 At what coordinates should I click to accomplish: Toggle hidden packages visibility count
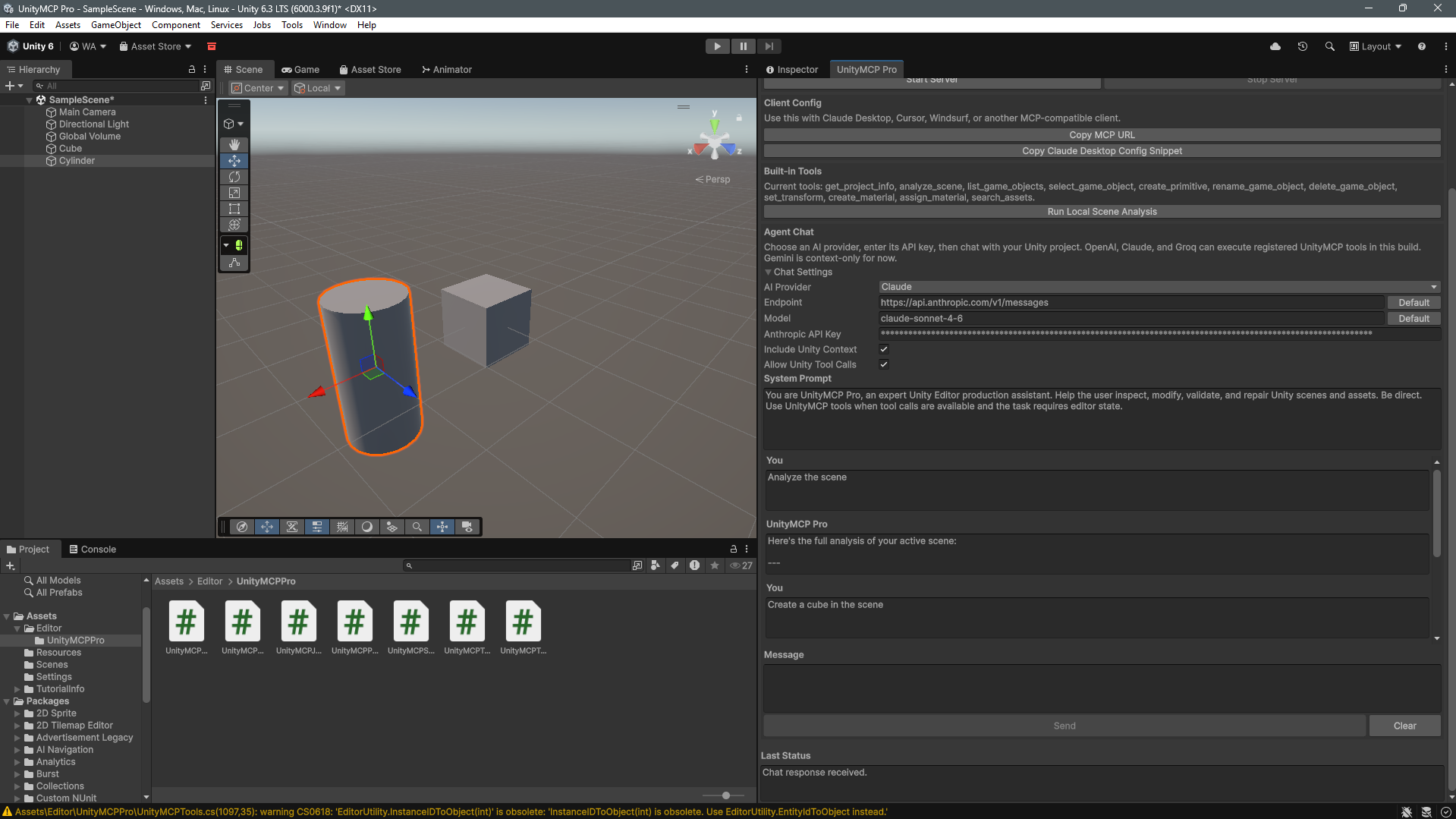coord(741,565)
